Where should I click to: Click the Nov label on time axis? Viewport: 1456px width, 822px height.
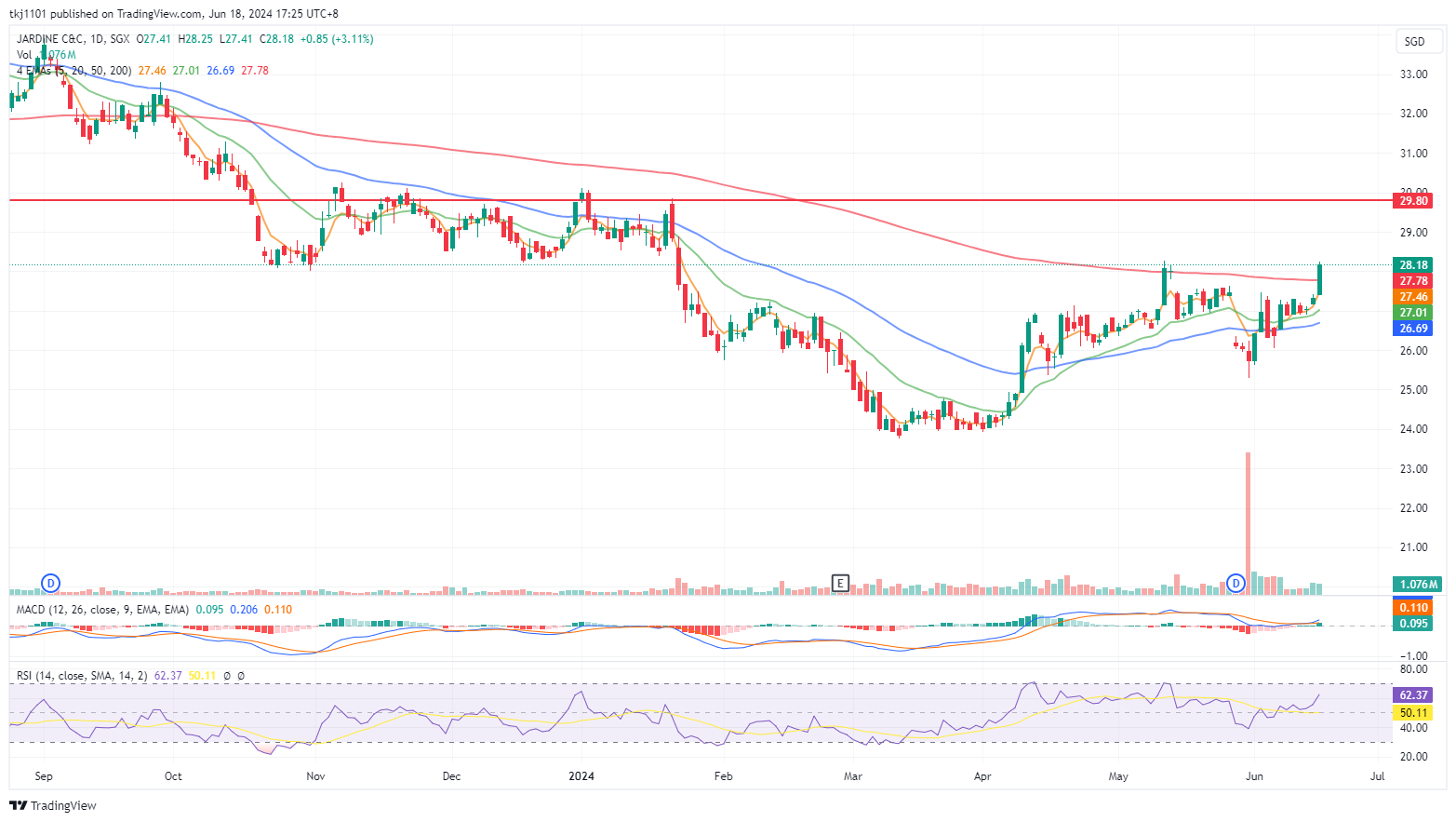tap(315, 776)
